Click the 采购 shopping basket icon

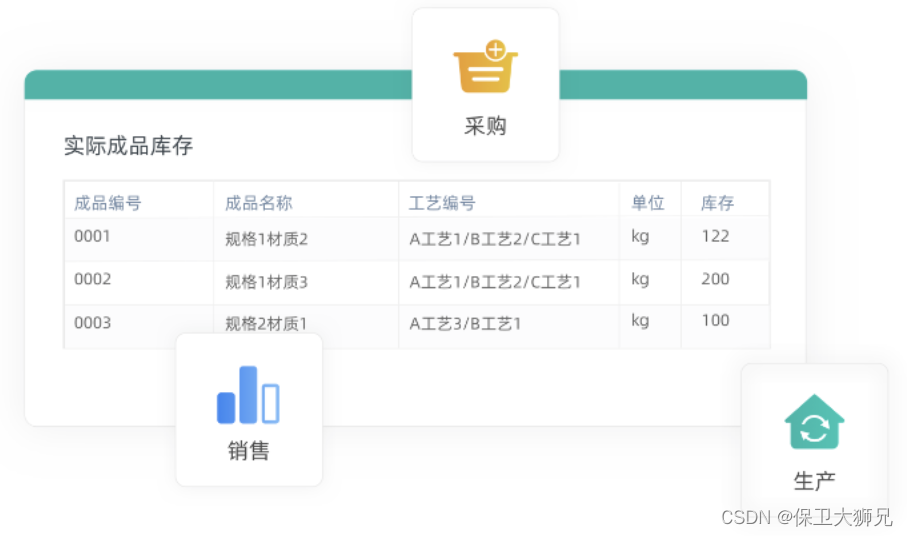coord(485,67)
